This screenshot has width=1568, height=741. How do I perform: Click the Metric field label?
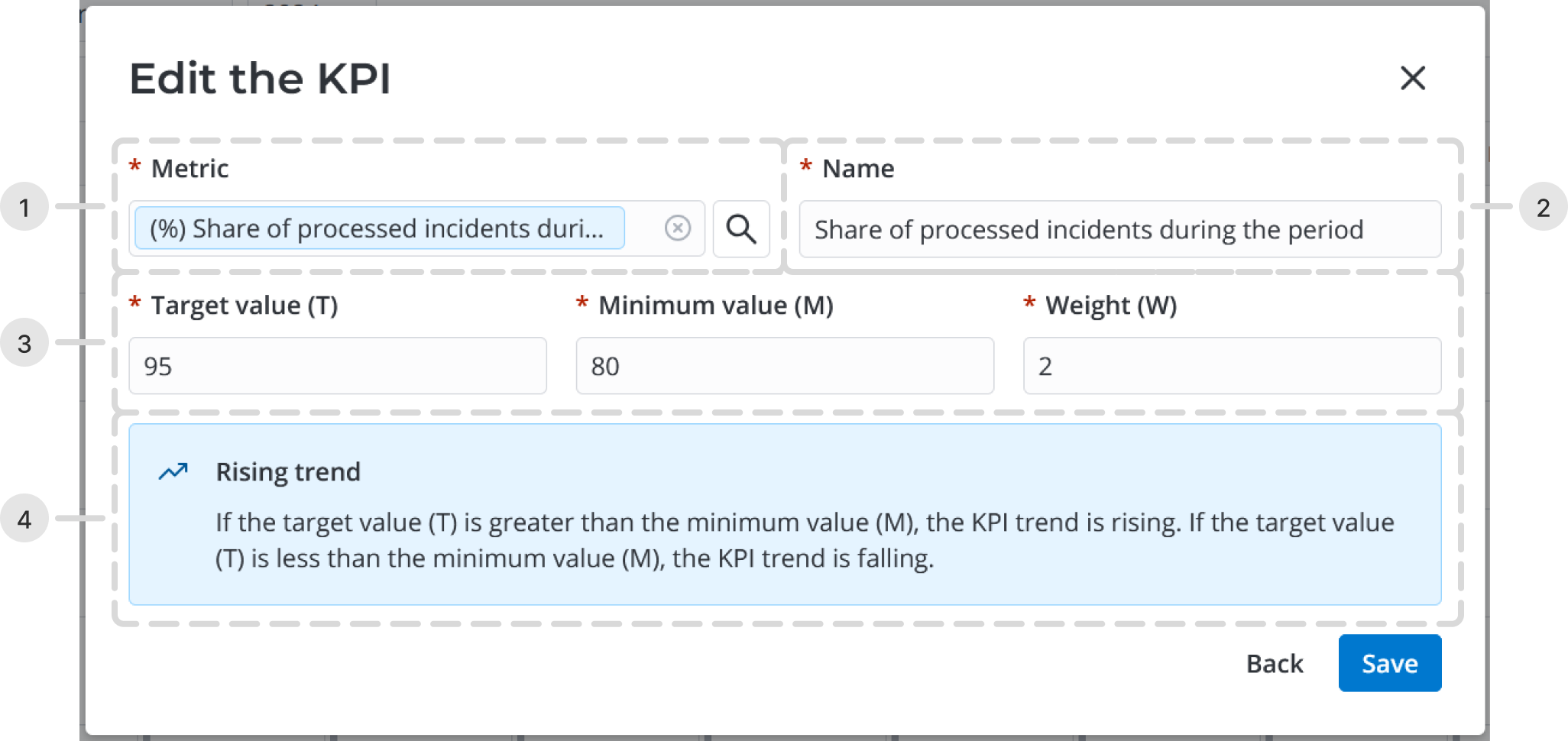point(190,168)
